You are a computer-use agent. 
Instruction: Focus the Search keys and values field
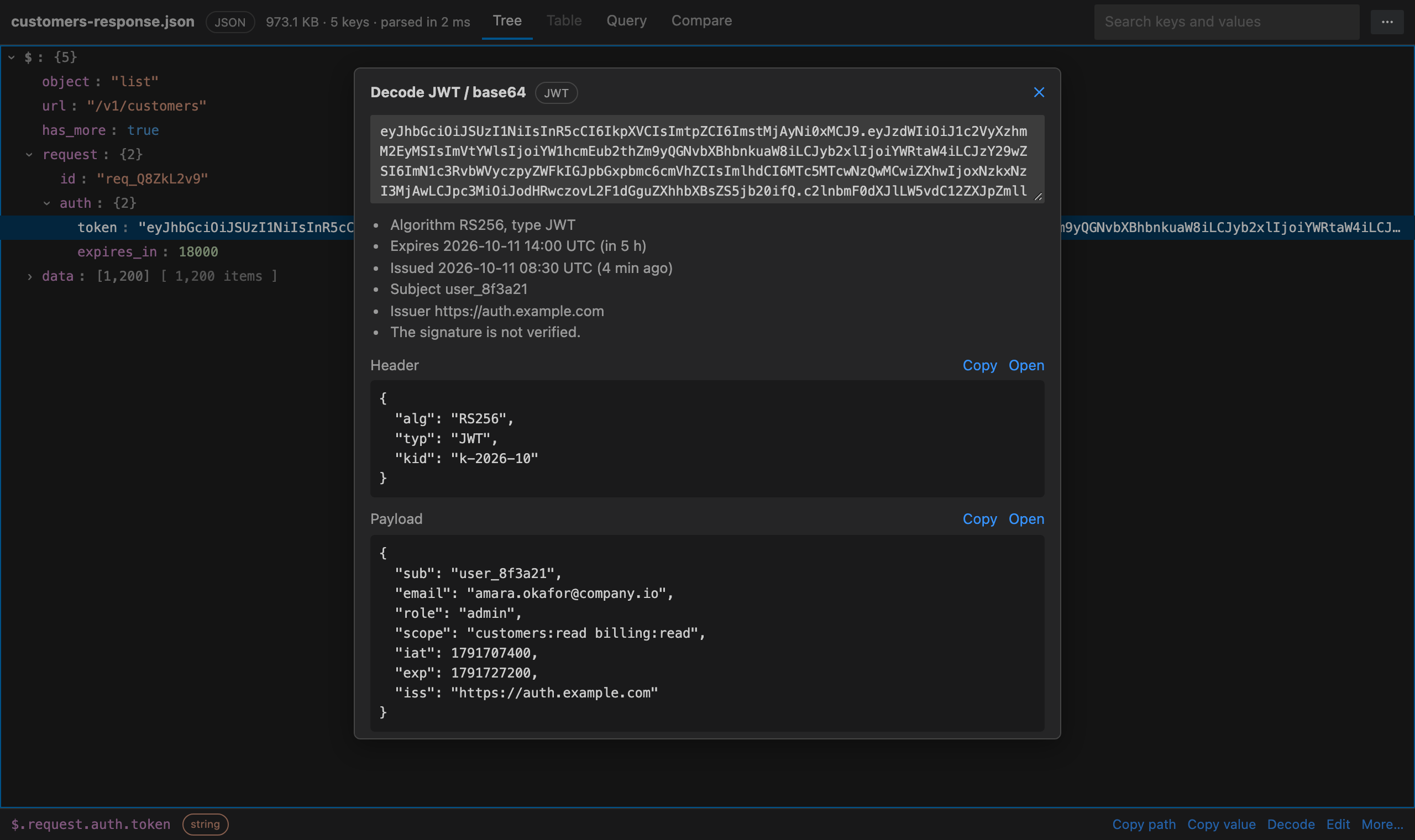(1227, 22)
